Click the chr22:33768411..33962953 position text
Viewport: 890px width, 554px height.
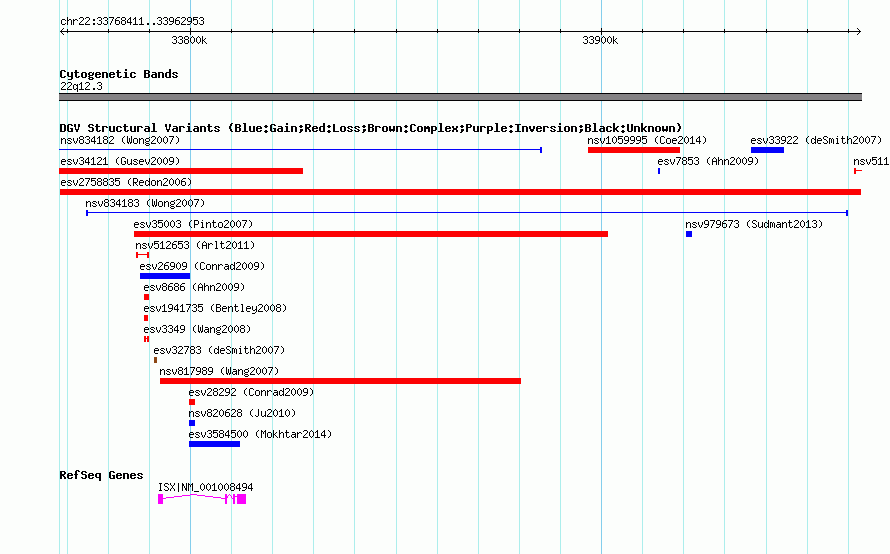point(132,21)
